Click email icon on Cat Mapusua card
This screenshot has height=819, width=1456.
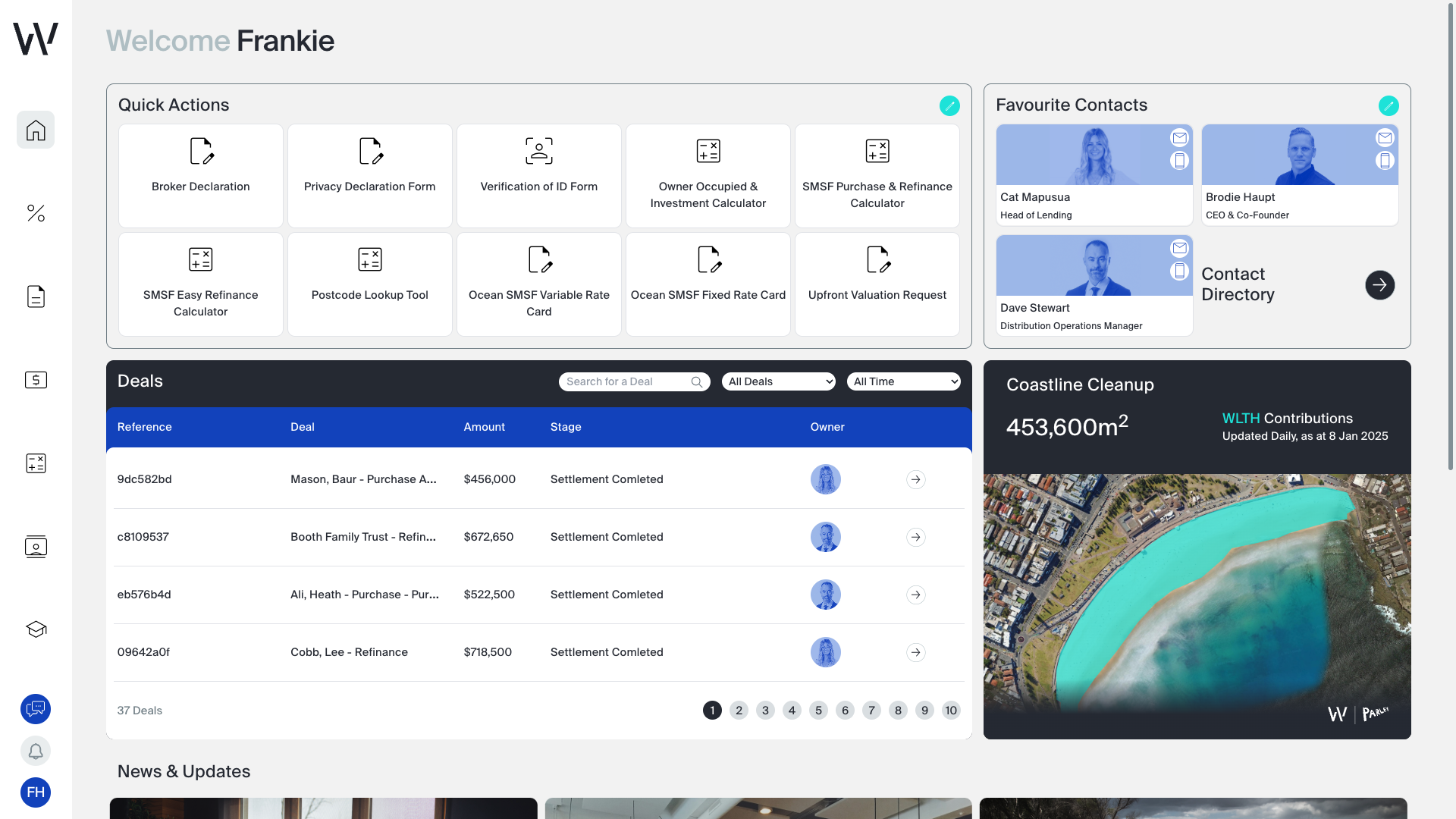click(1179, 138)
